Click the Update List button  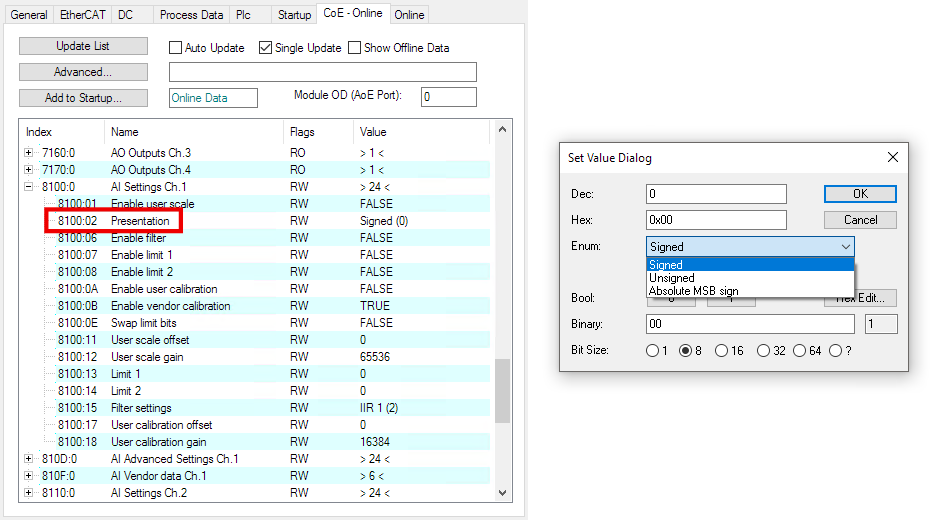83,46
